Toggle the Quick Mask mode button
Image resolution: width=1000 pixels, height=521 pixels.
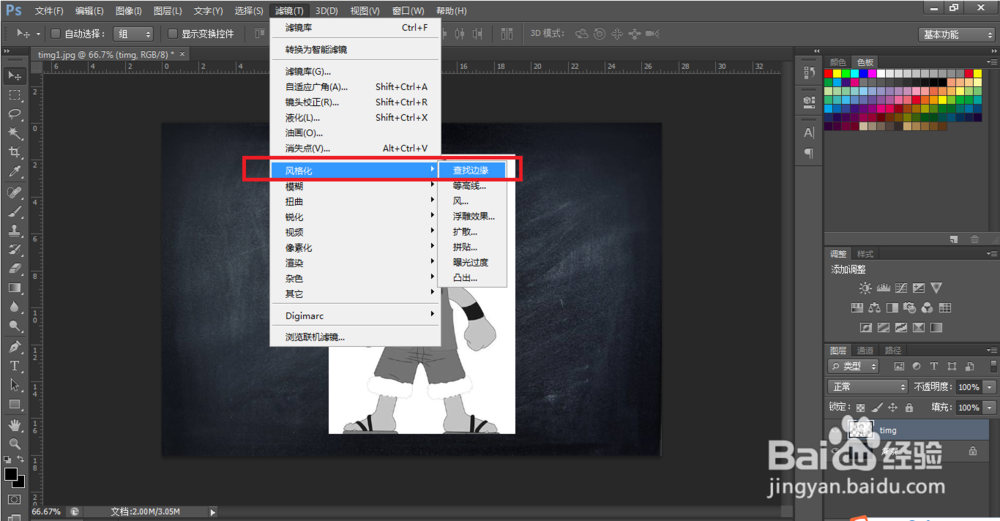14,499
